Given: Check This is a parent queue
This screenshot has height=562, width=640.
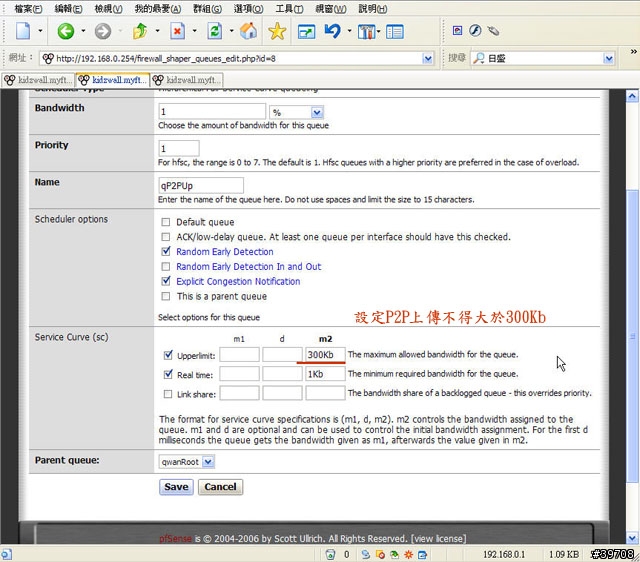Looking at the screenshot, I should click(x=165, y=296).
